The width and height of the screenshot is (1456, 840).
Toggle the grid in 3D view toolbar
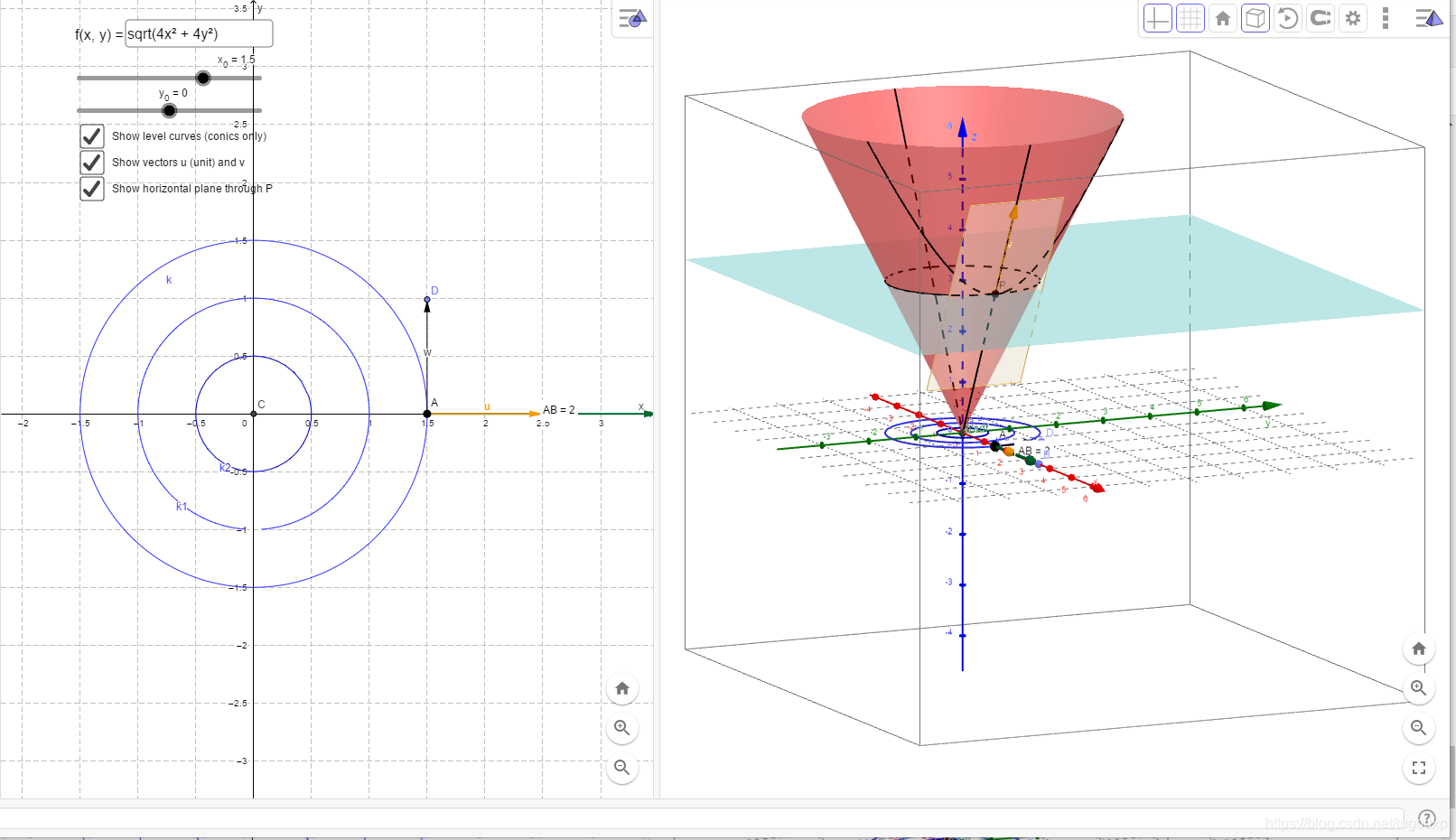coord(1190,18)
